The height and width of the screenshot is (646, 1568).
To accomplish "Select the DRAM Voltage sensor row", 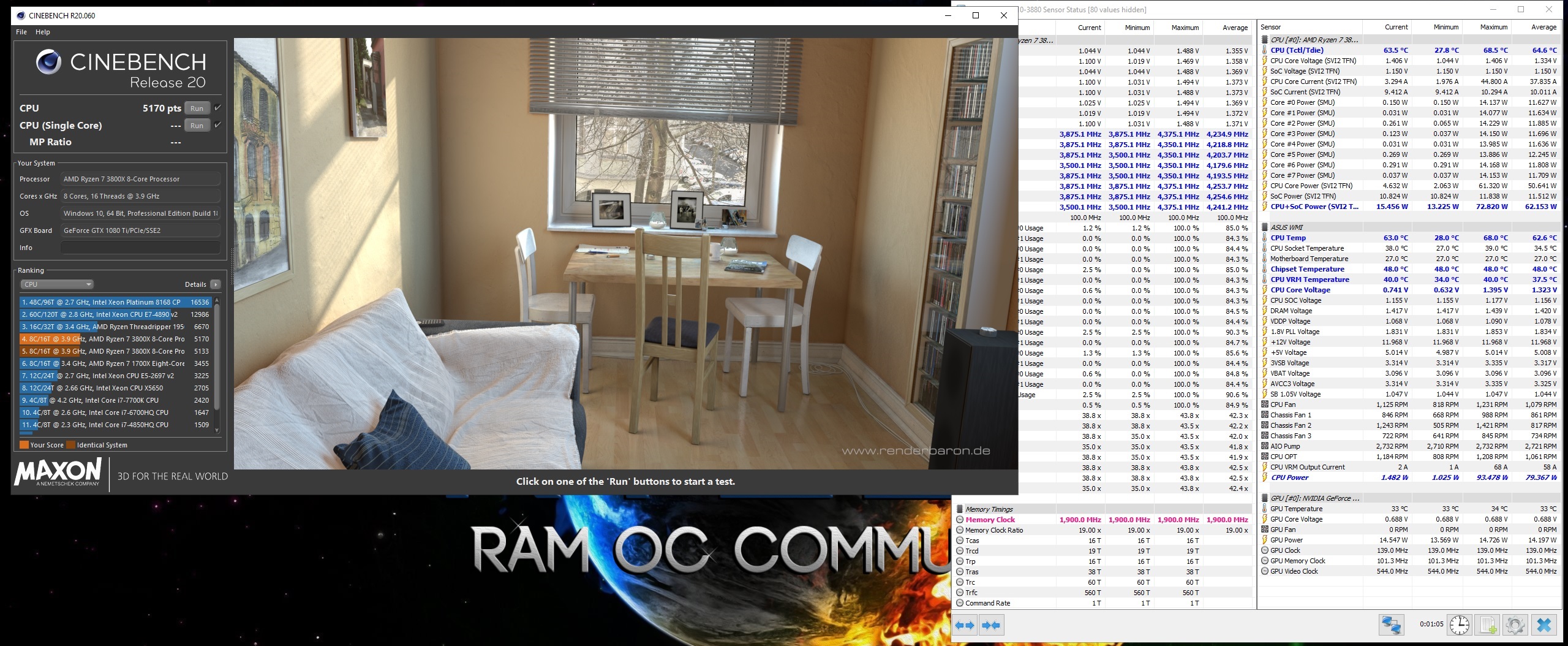I will click(x=1410, y=311).
